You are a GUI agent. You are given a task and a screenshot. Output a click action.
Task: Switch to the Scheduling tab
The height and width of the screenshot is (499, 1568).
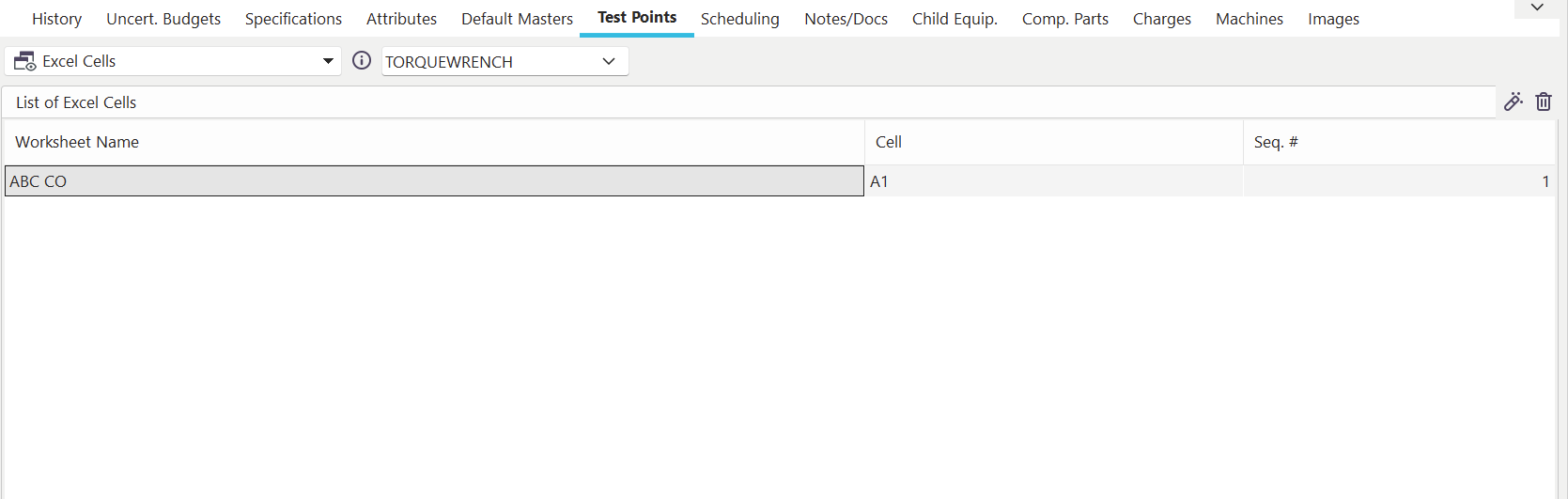(x=739, y=19)
